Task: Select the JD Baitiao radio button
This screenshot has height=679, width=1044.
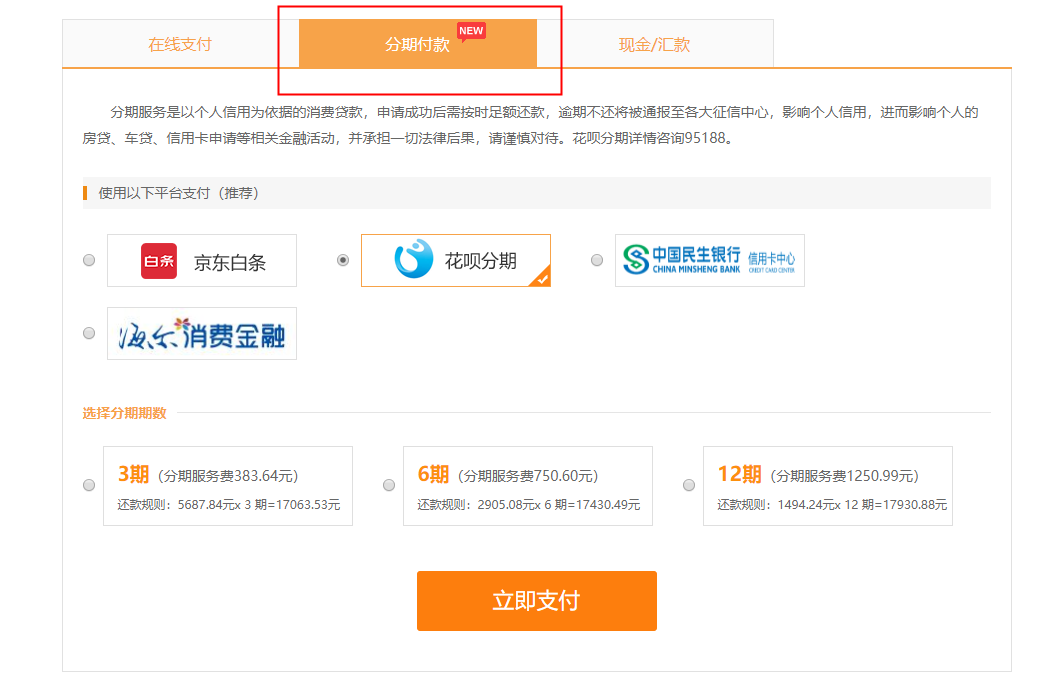Action: pos(88,260)
